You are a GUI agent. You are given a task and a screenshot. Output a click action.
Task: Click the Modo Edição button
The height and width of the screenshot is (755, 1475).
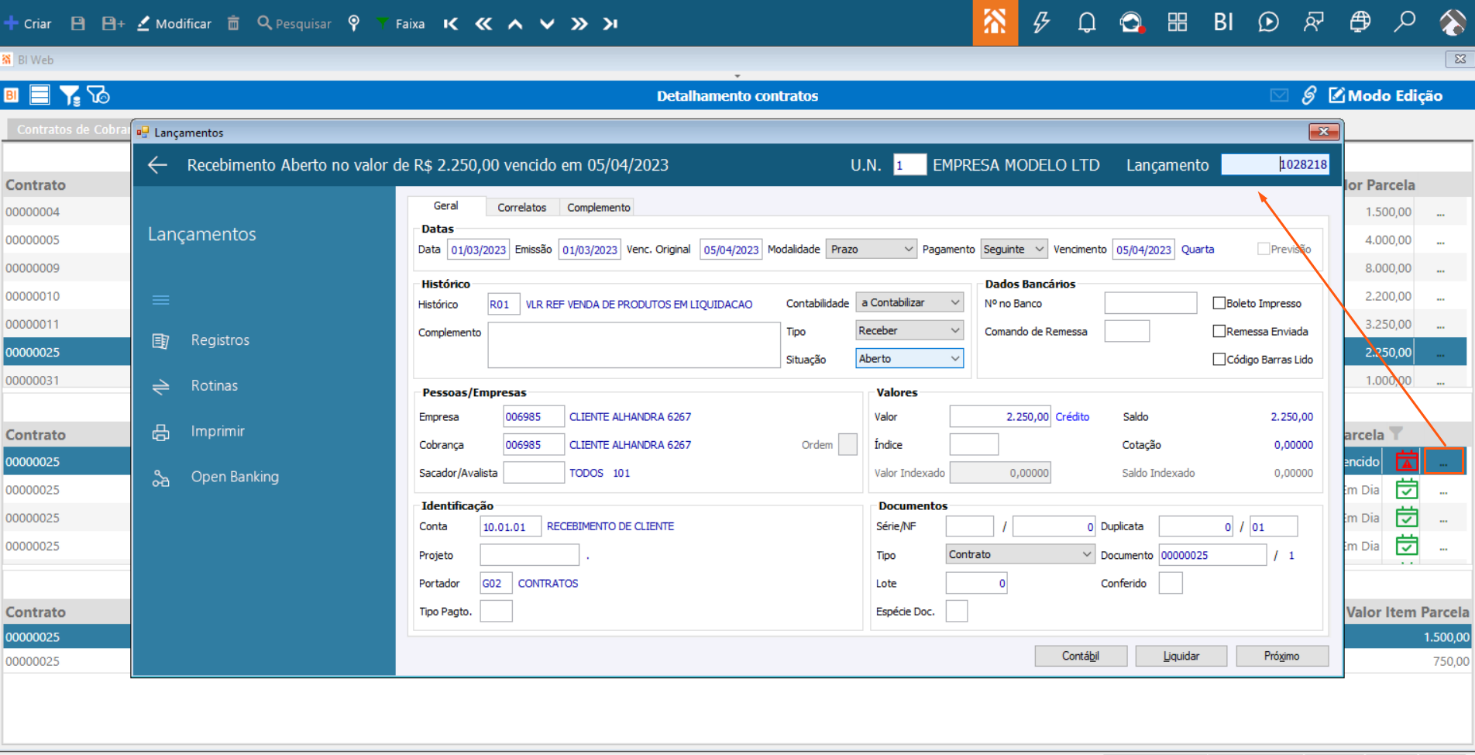coord(1386,96)
